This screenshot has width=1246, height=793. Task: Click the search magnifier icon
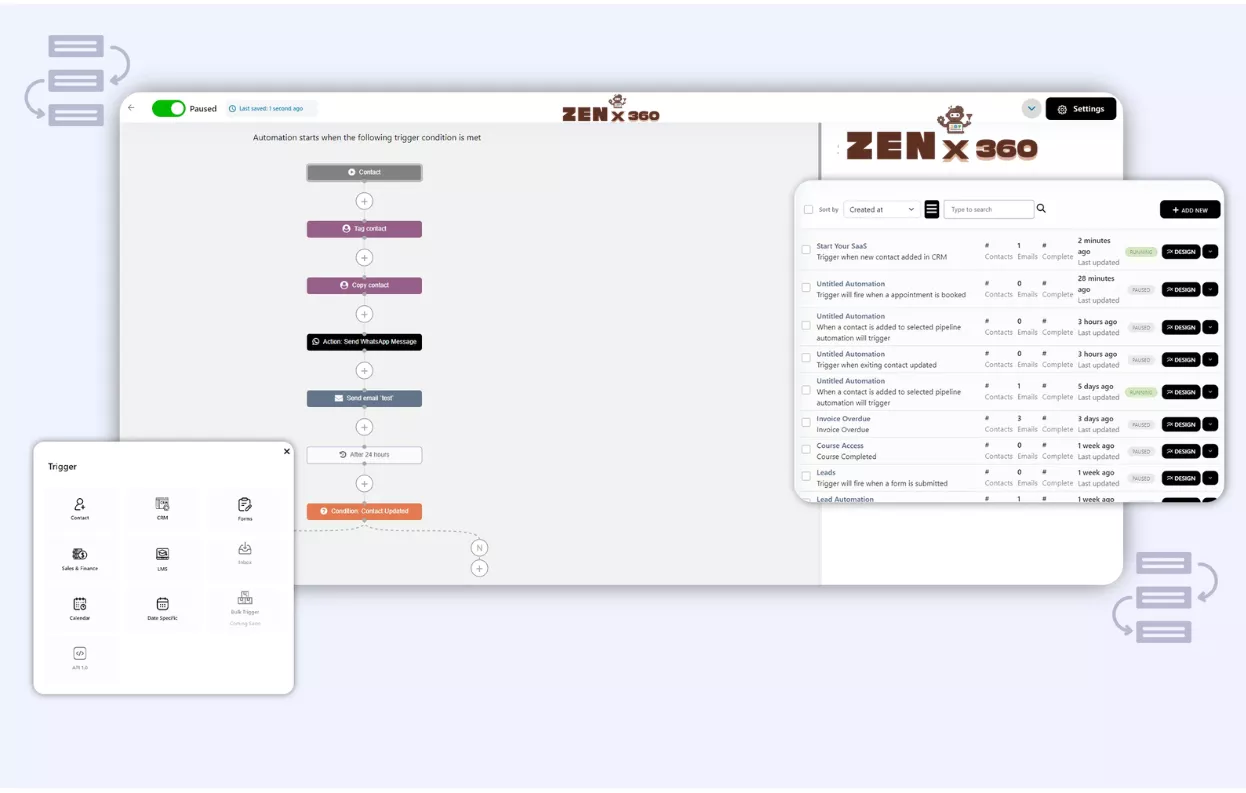tap(1041, 209)
